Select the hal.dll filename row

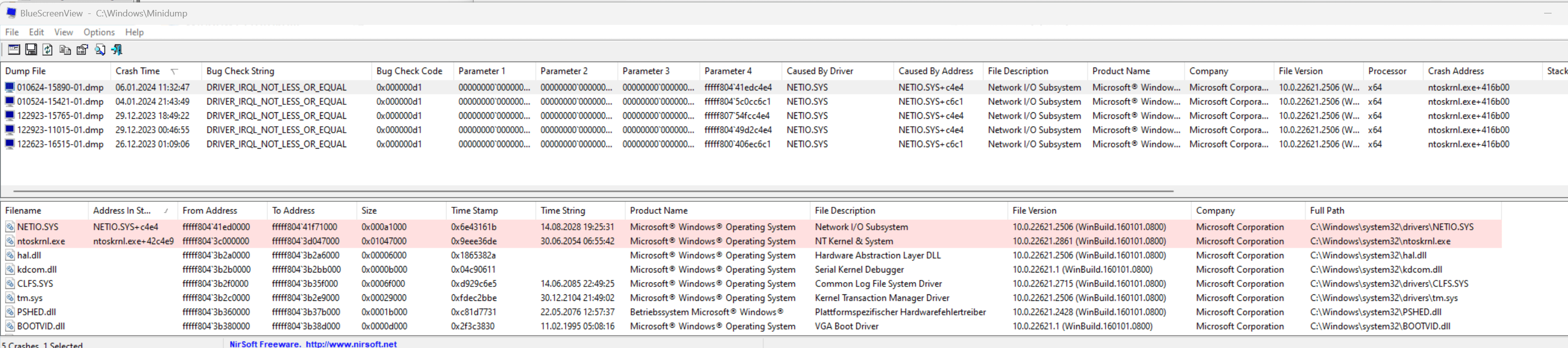29,255
